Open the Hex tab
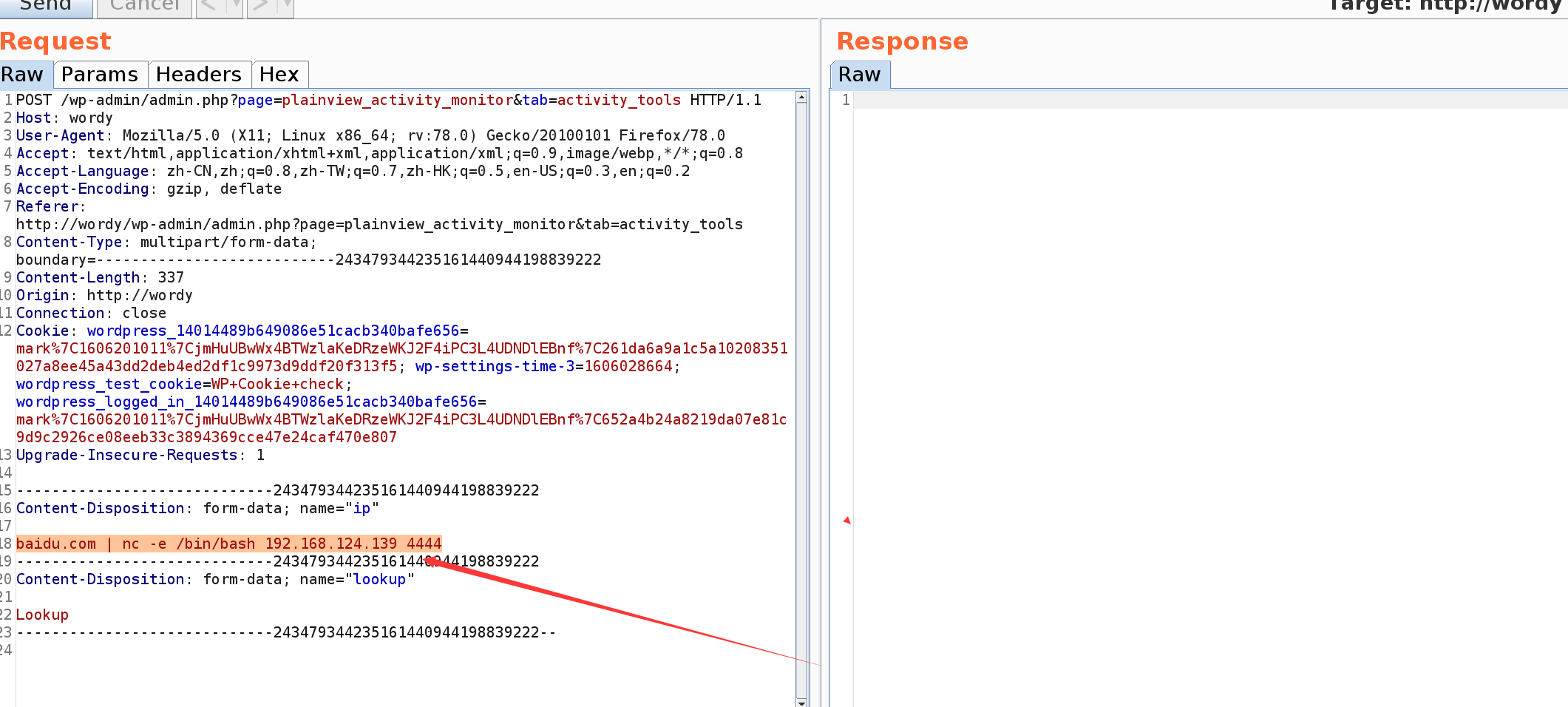1568x707 pixels. pos(279,75)
